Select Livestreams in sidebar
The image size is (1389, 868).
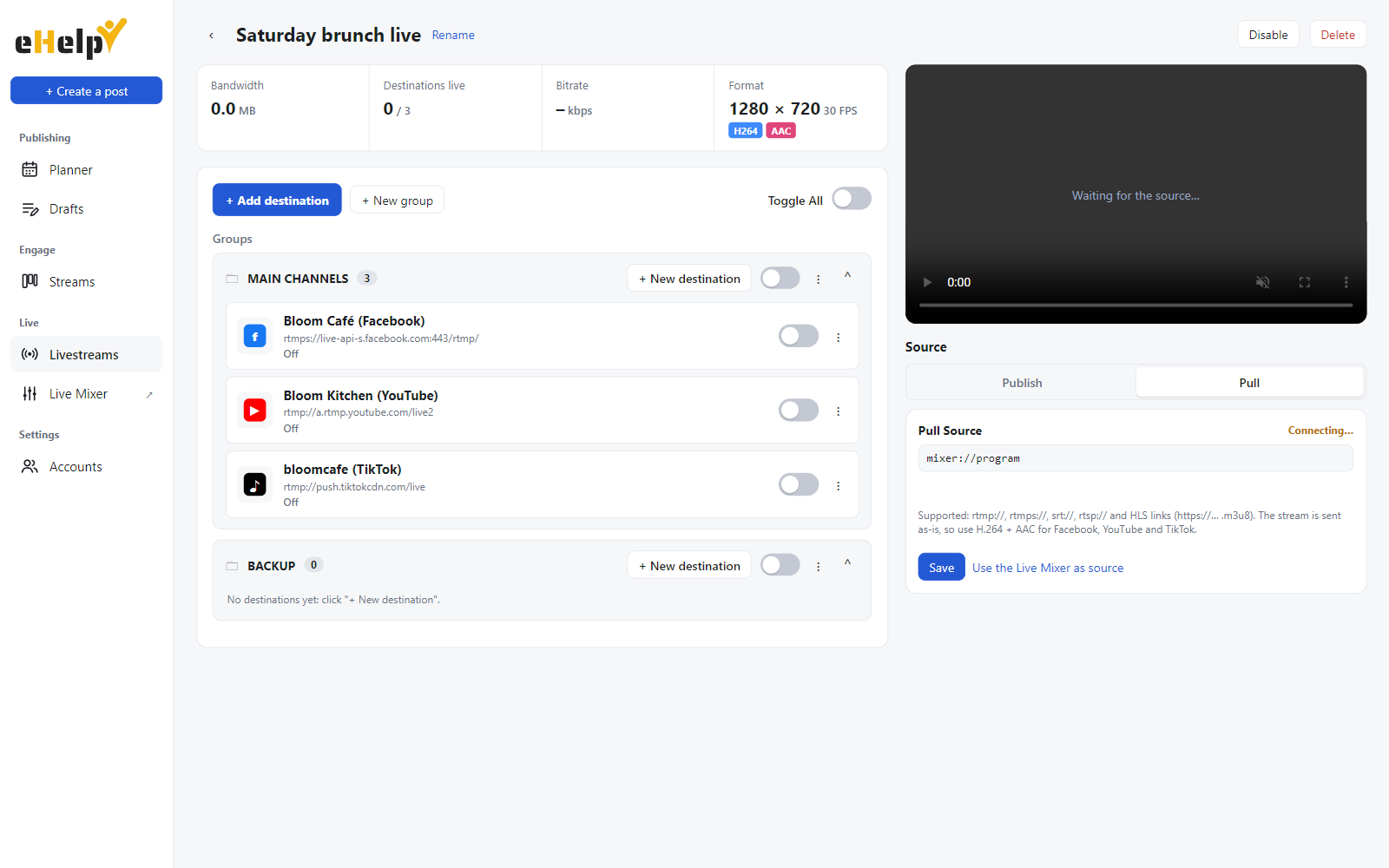coord(86,354)
